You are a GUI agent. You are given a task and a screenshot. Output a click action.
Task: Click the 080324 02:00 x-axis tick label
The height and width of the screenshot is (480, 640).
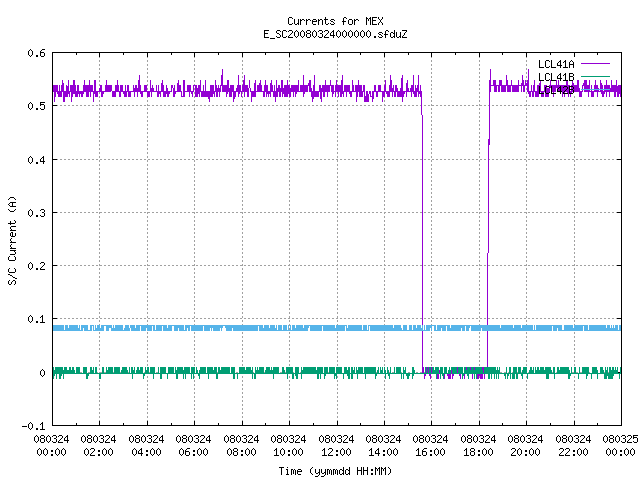click(x=98, y=446)
